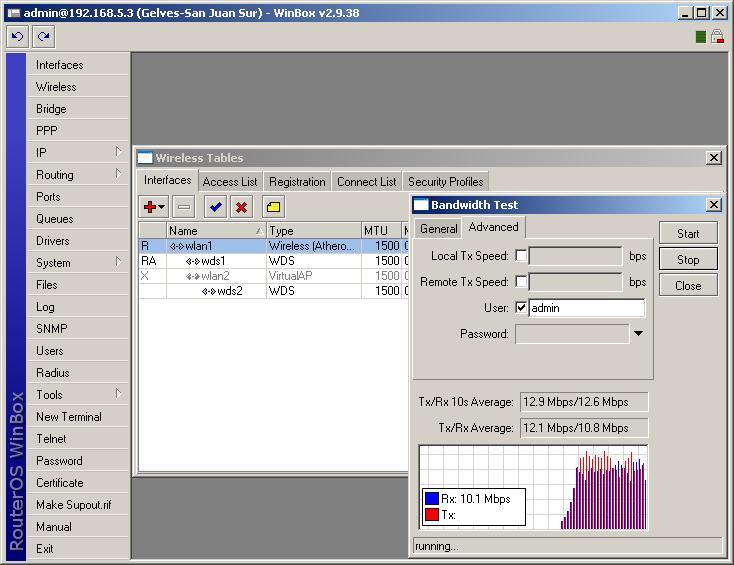Close the Bandwidth Test window

713,205
